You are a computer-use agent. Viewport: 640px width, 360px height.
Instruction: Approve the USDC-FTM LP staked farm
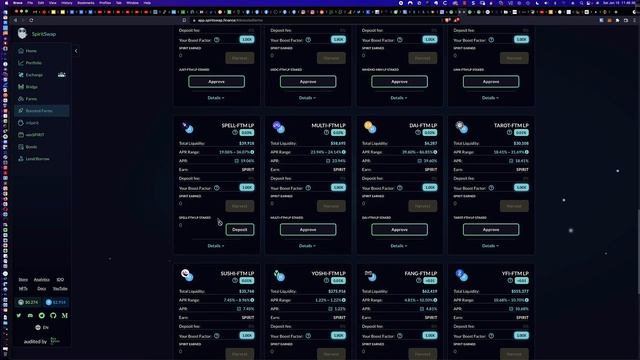coord(308,82)
